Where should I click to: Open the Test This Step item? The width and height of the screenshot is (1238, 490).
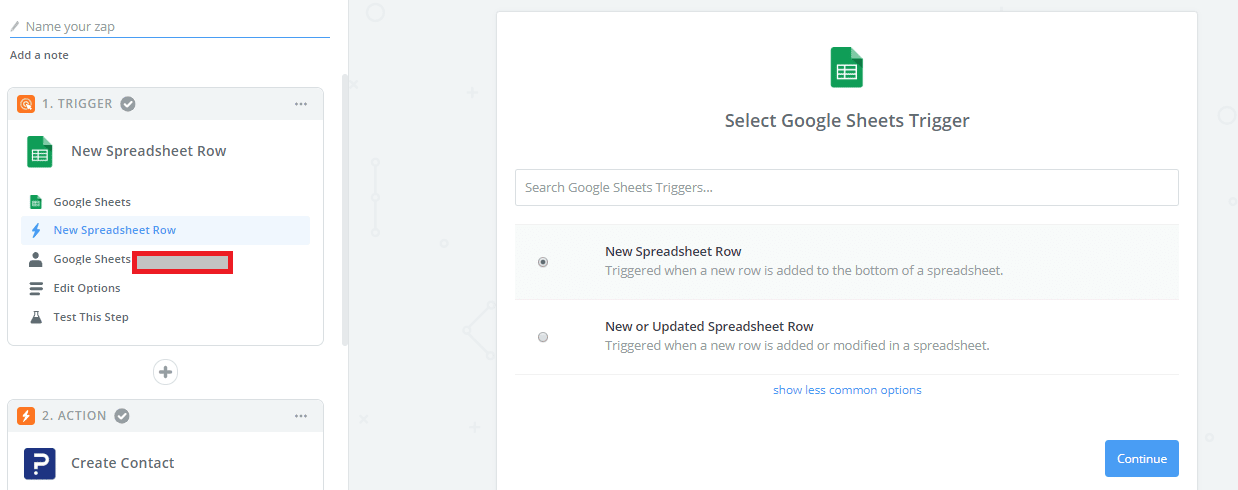tap(91, 317)
